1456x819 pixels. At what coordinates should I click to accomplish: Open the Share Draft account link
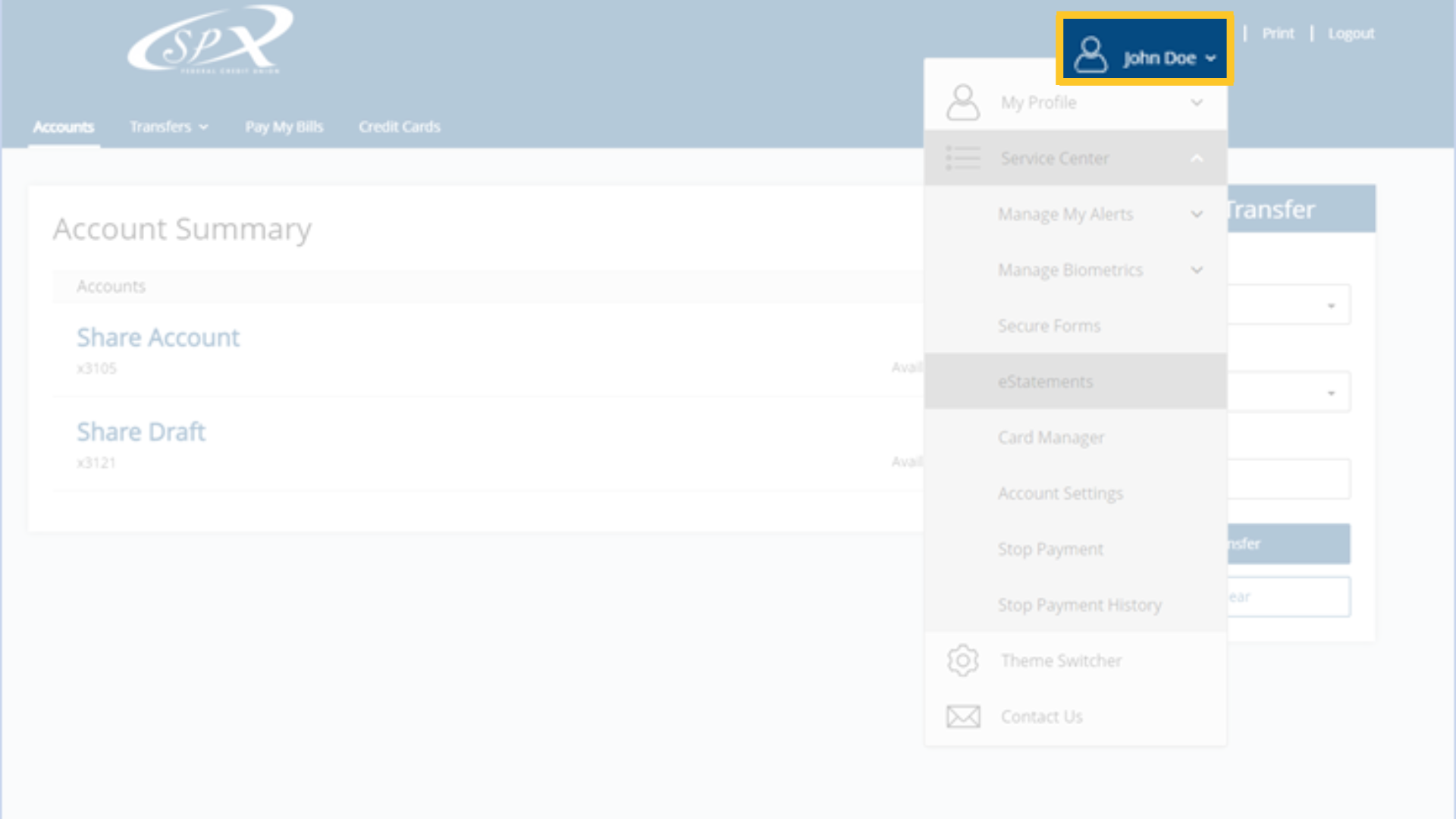tap(141, 431)
